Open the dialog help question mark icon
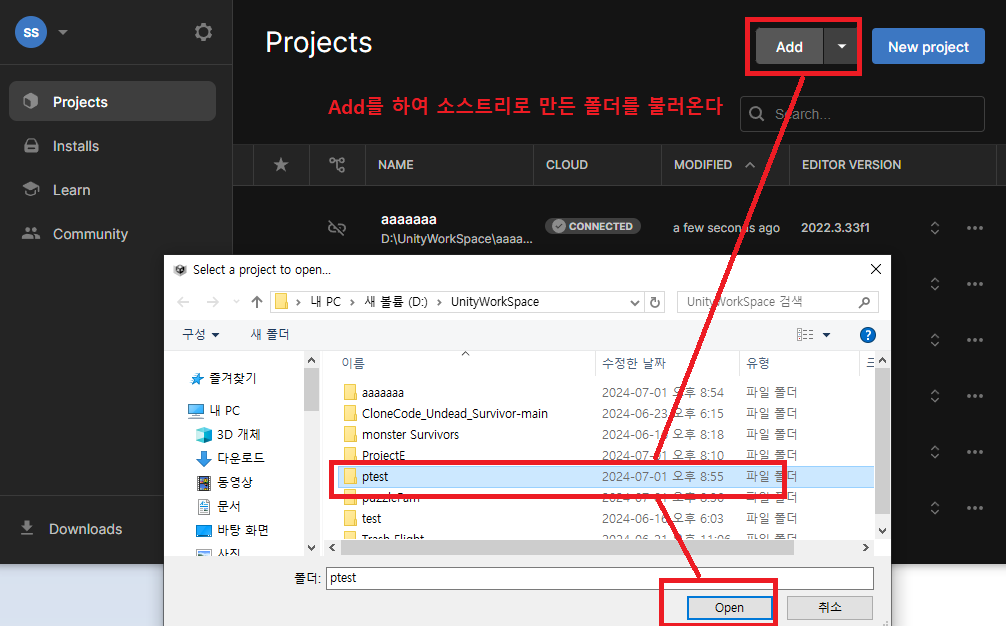 [x=867, y=335]
